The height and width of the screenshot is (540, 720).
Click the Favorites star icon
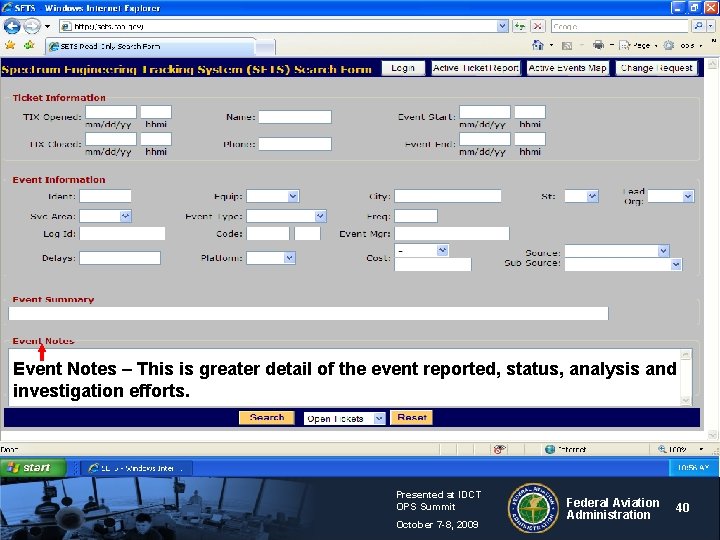click(10, 45)
